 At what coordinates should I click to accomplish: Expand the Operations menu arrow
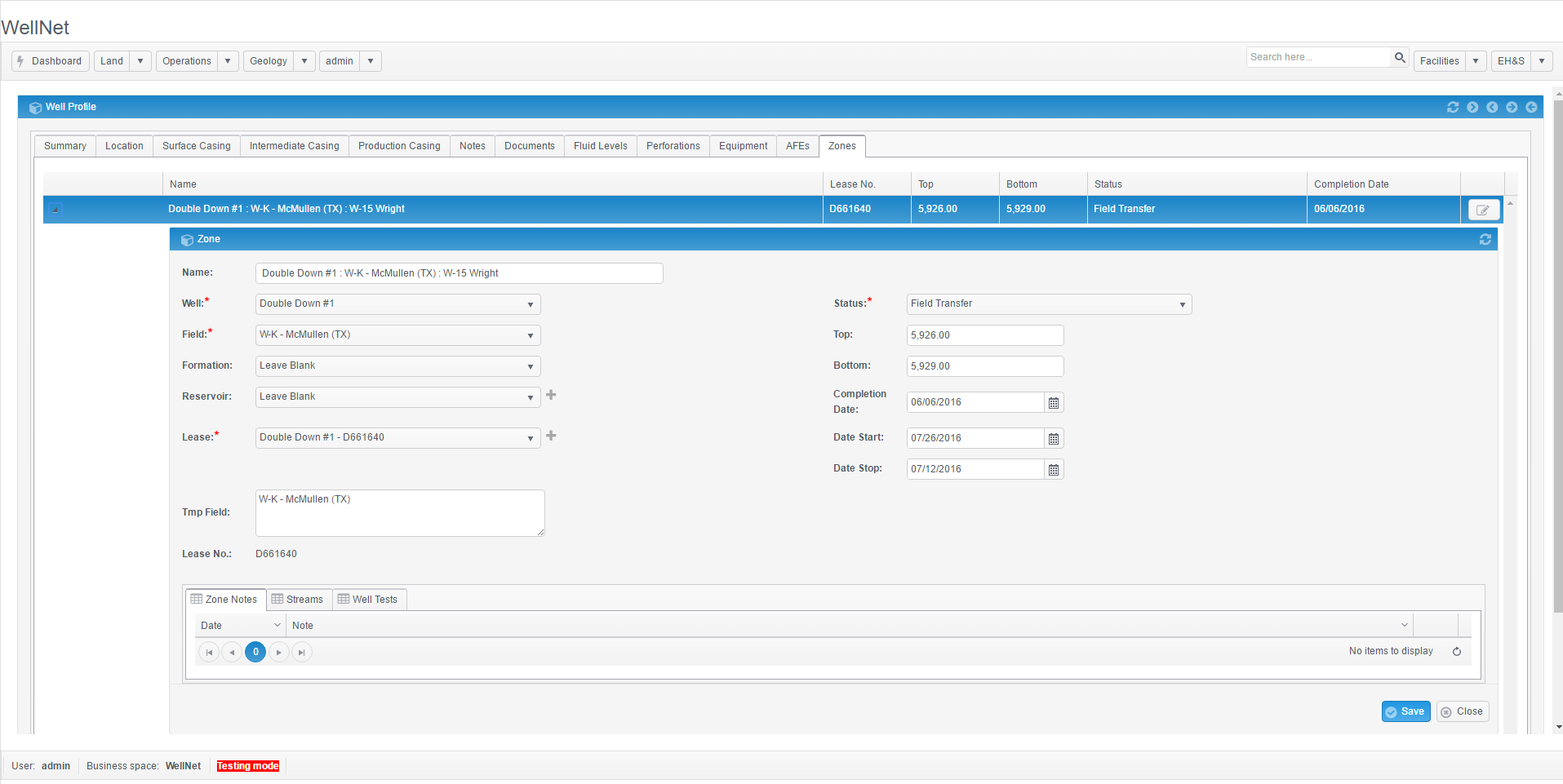[228, 61]
